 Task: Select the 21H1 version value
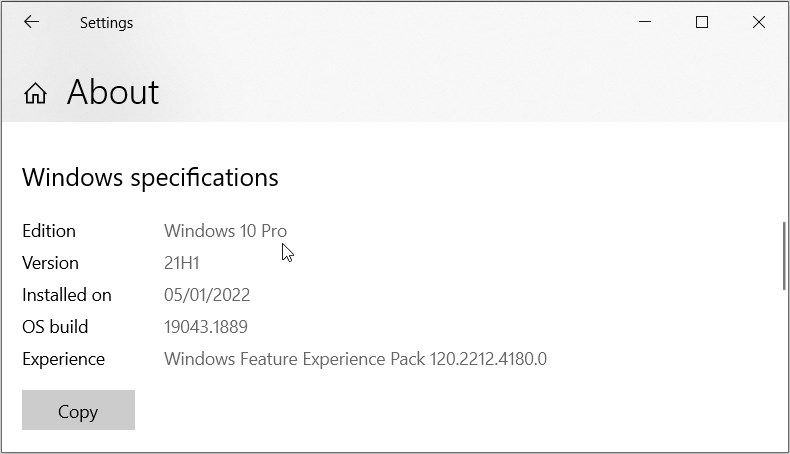(x=182, y=263)
